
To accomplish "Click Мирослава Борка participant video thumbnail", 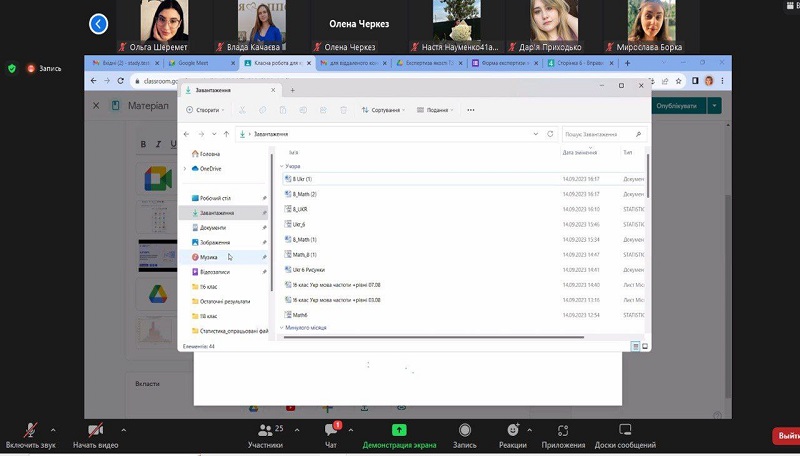I will tap(652, 20).
